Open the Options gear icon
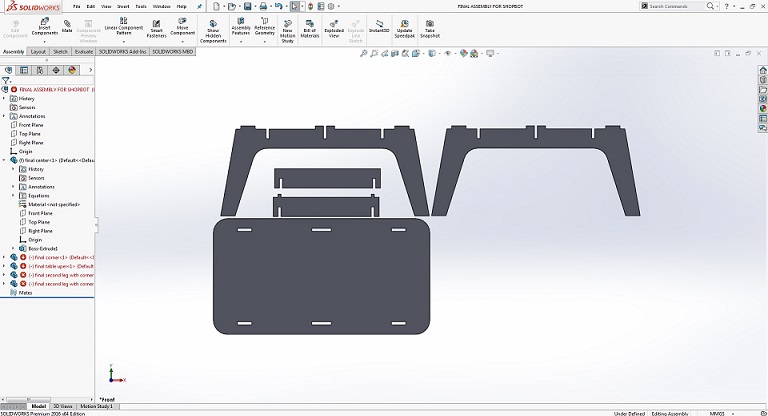 331,6
